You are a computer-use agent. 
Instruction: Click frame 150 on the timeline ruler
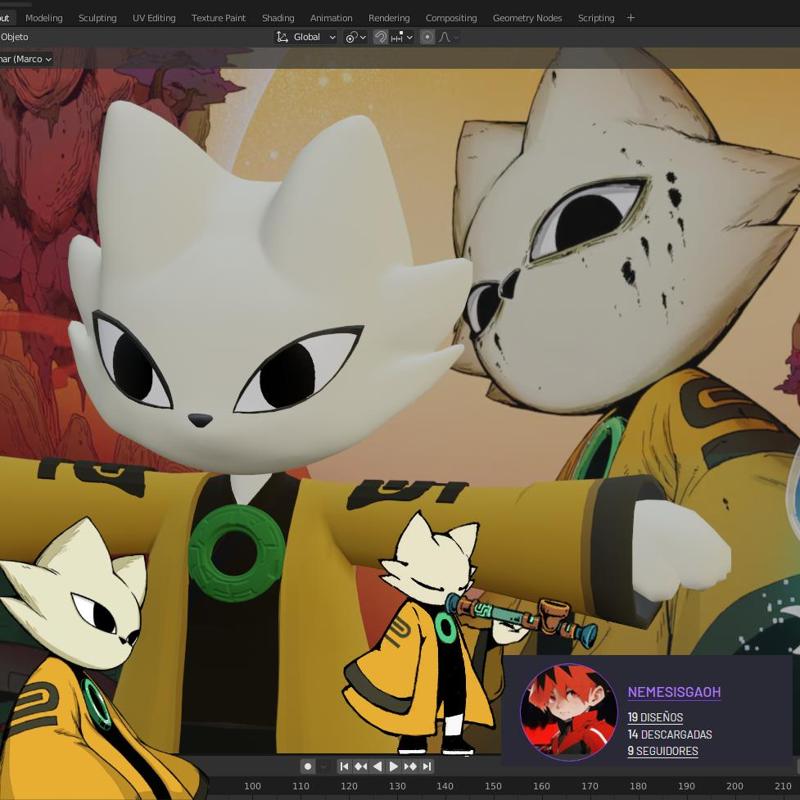tap(493, 786)
